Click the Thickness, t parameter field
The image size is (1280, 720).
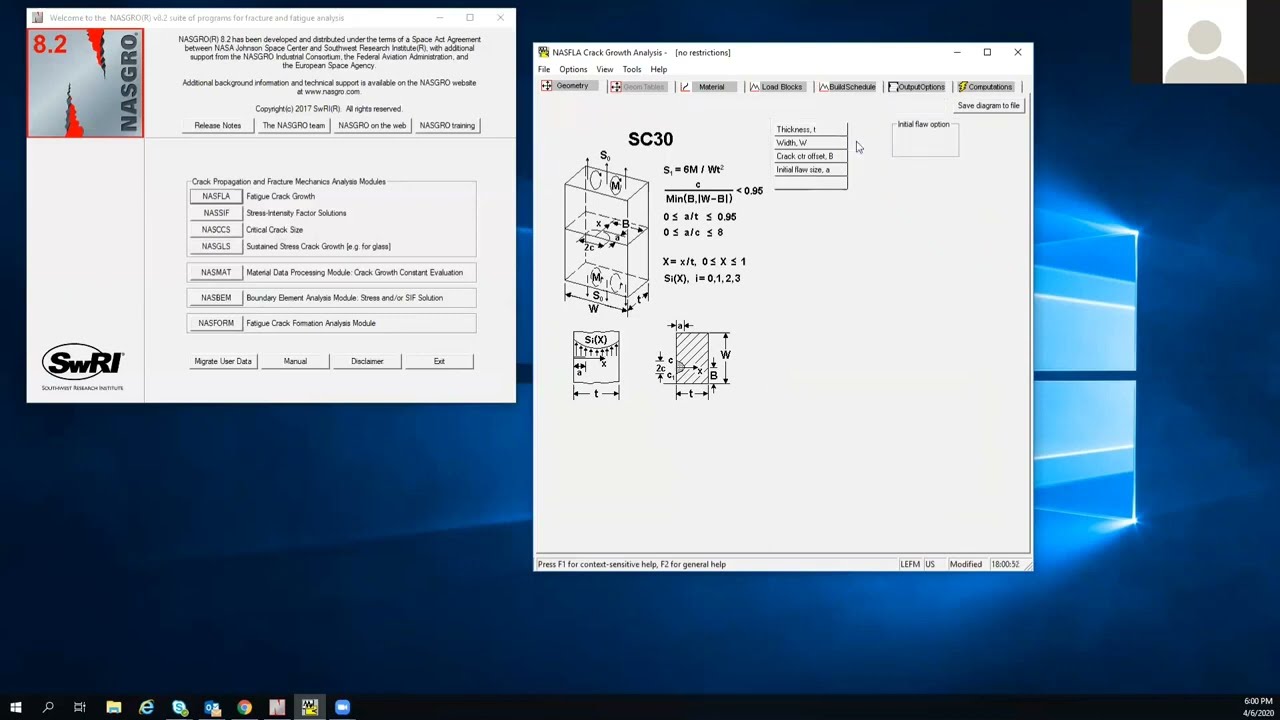[811, 129]
